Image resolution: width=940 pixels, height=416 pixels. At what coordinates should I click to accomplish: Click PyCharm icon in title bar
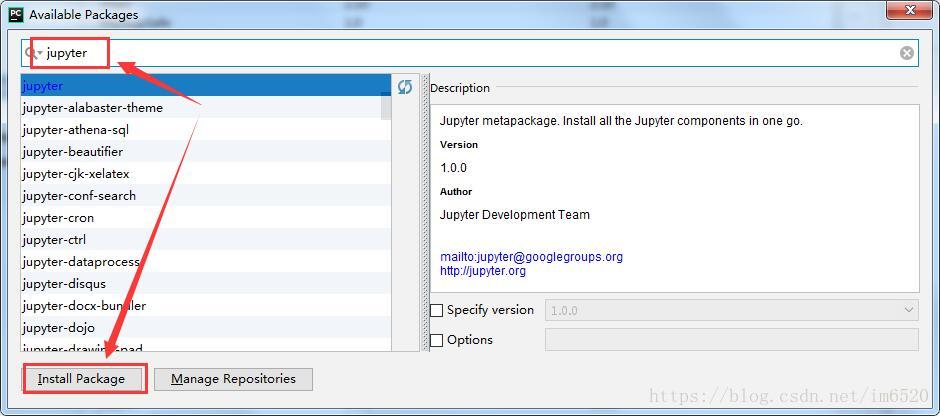16,14
